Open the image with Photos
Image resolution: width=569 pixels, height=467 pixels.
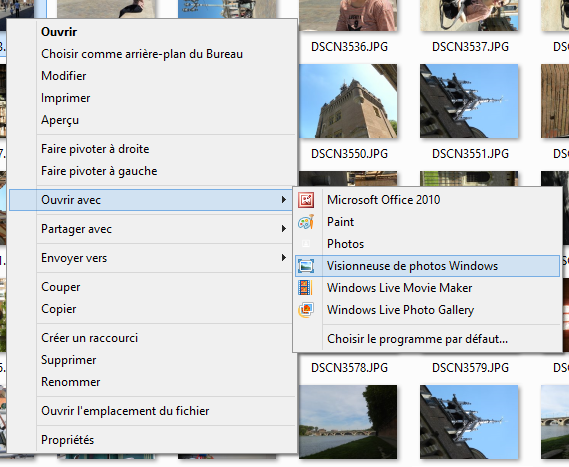click(x=427, y=244)
